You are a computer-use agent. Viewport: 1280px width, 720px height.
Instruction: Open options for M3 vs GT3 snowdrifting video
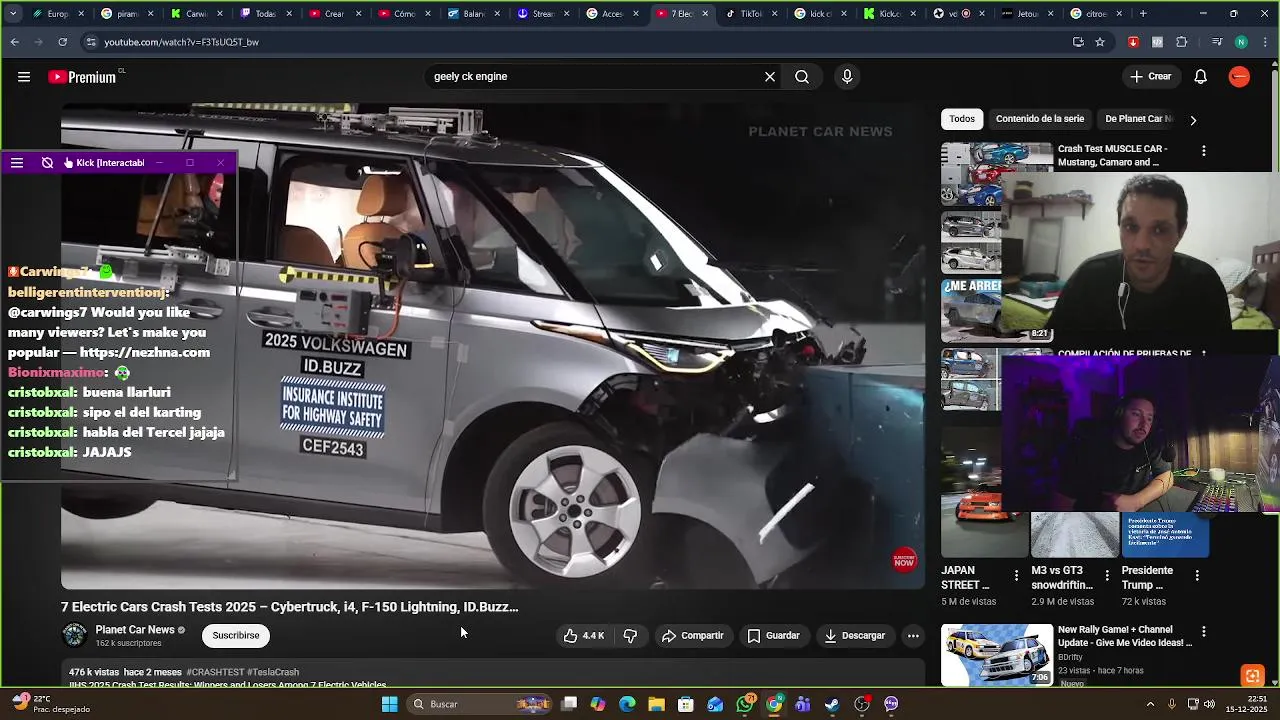1107,575
